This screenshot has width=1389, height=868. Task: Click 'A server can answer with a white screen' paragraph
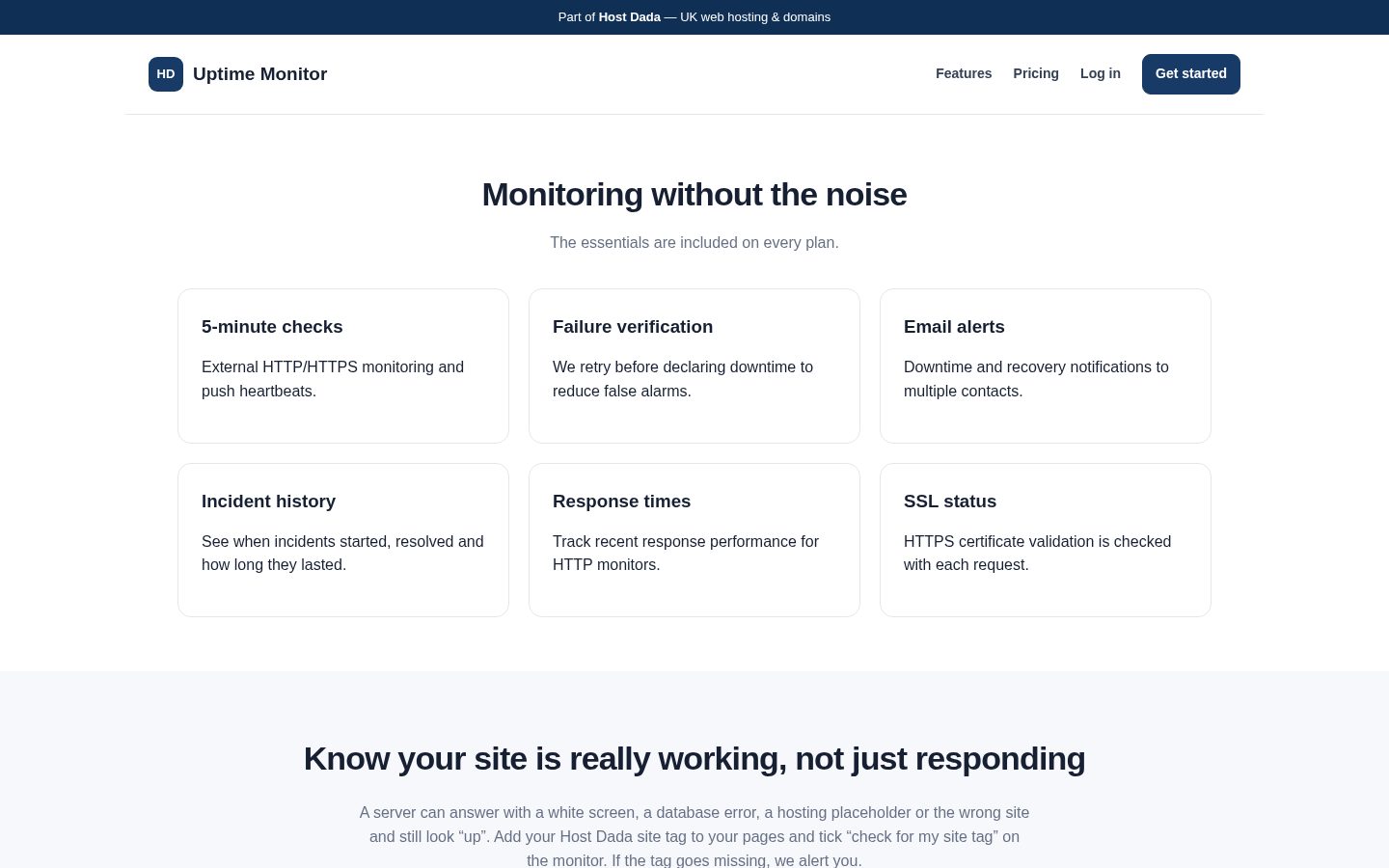point(694,836)
